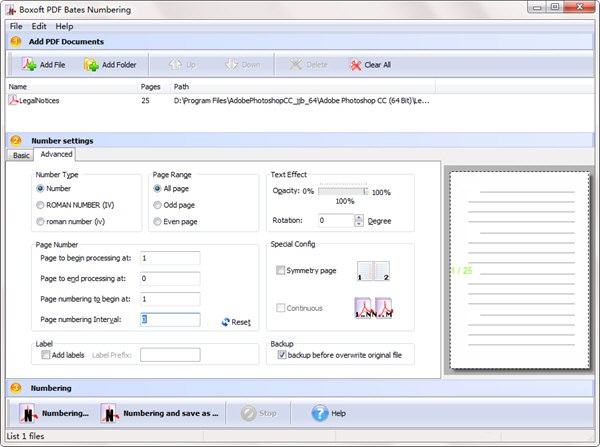This screenshot has height=447, width=600.
Task: Click the Label Prefix input field
Action: [x=170, y=355]
